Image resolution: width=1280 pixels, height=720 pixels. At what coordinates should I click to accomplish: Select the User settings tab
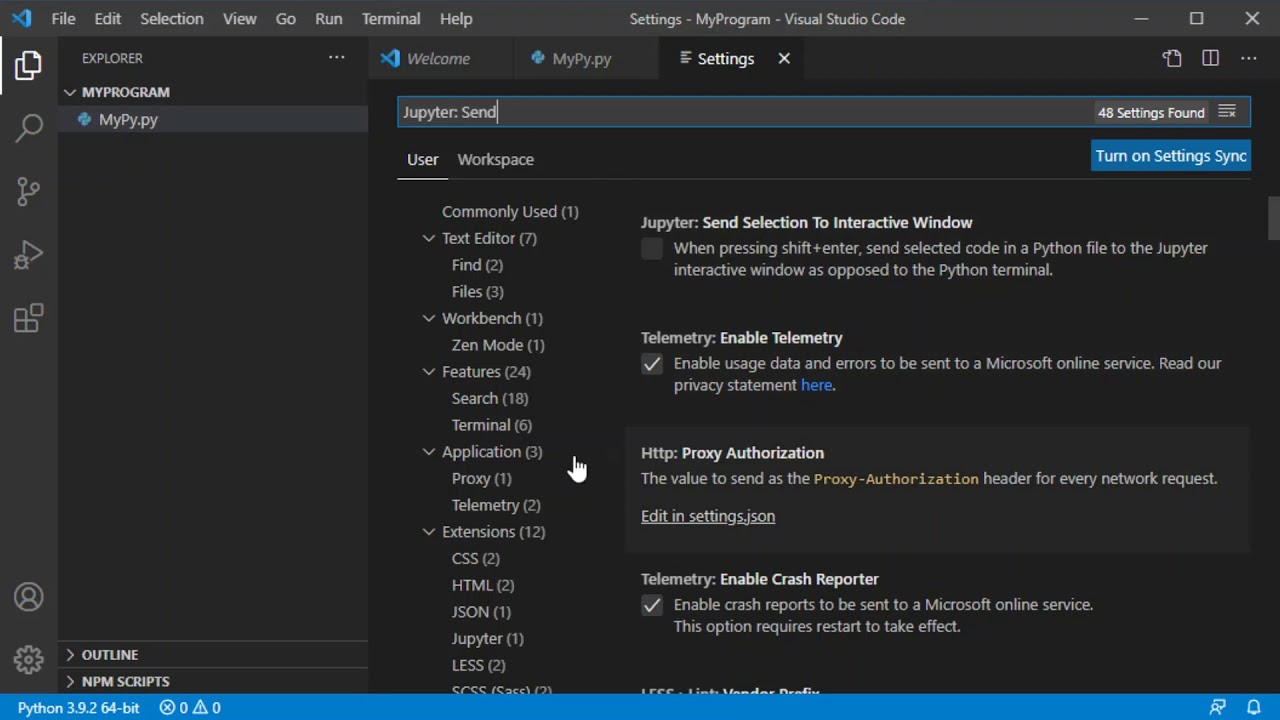tap(422, 160)
